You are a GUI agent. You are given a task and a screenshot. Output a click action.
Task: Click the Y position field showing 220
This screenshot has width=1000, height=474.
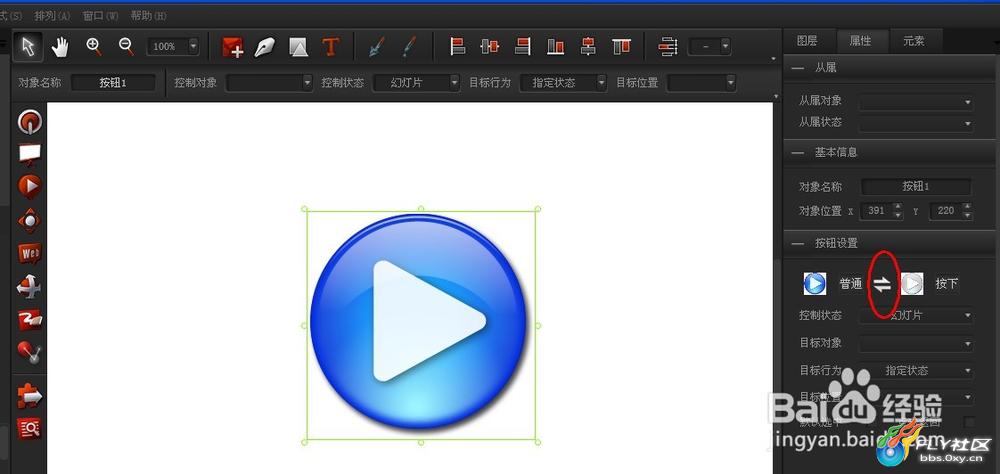[x=946, y=211]
